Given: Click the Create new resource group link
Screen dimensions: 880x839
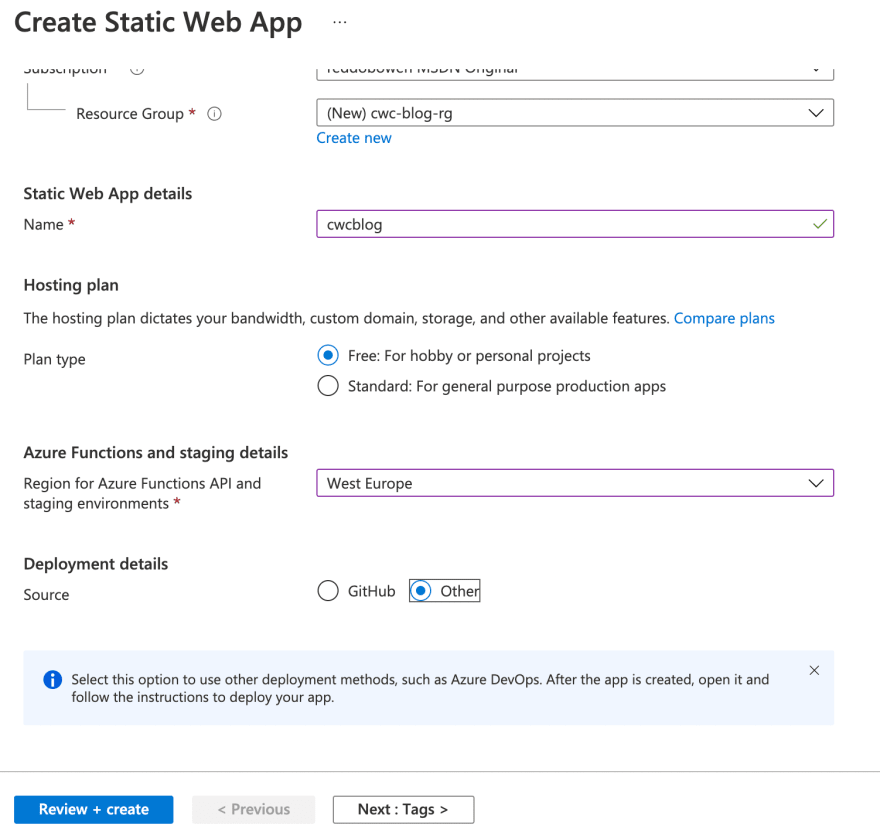Looking at the screenshot, I should (x=354, y=138).
